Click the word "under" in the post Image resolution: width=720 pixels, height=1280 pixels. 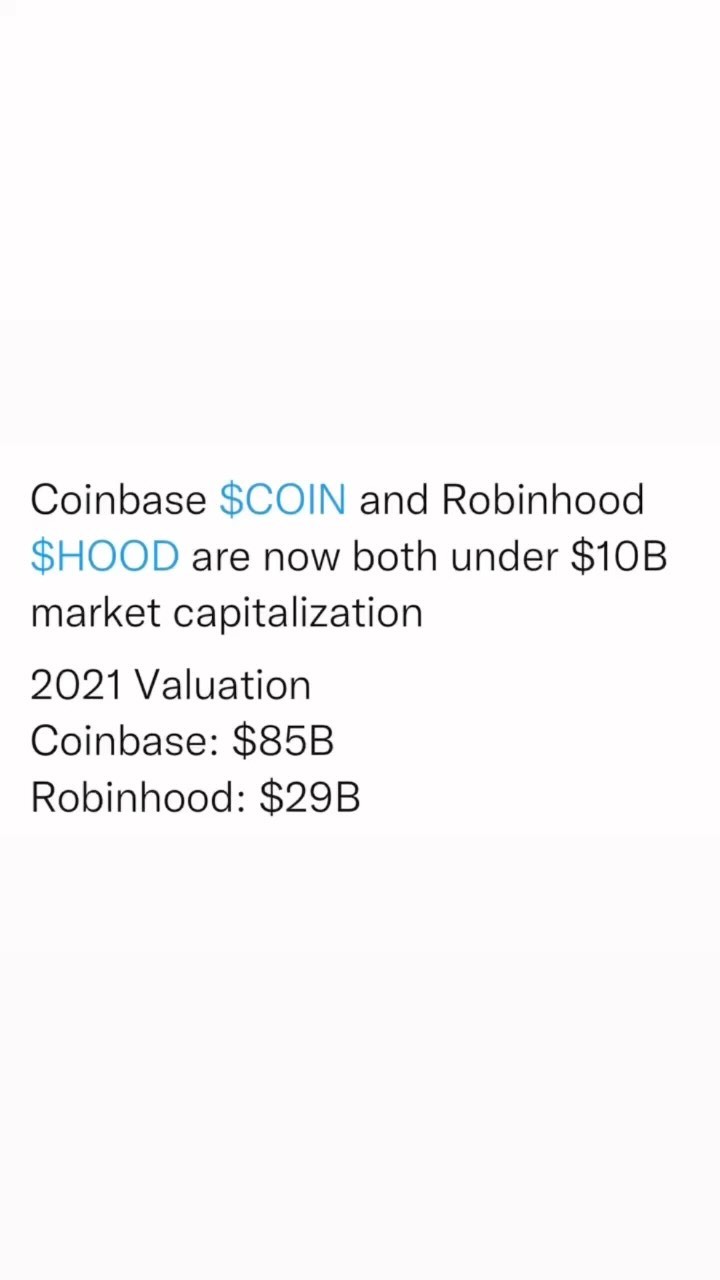point(504,557)
